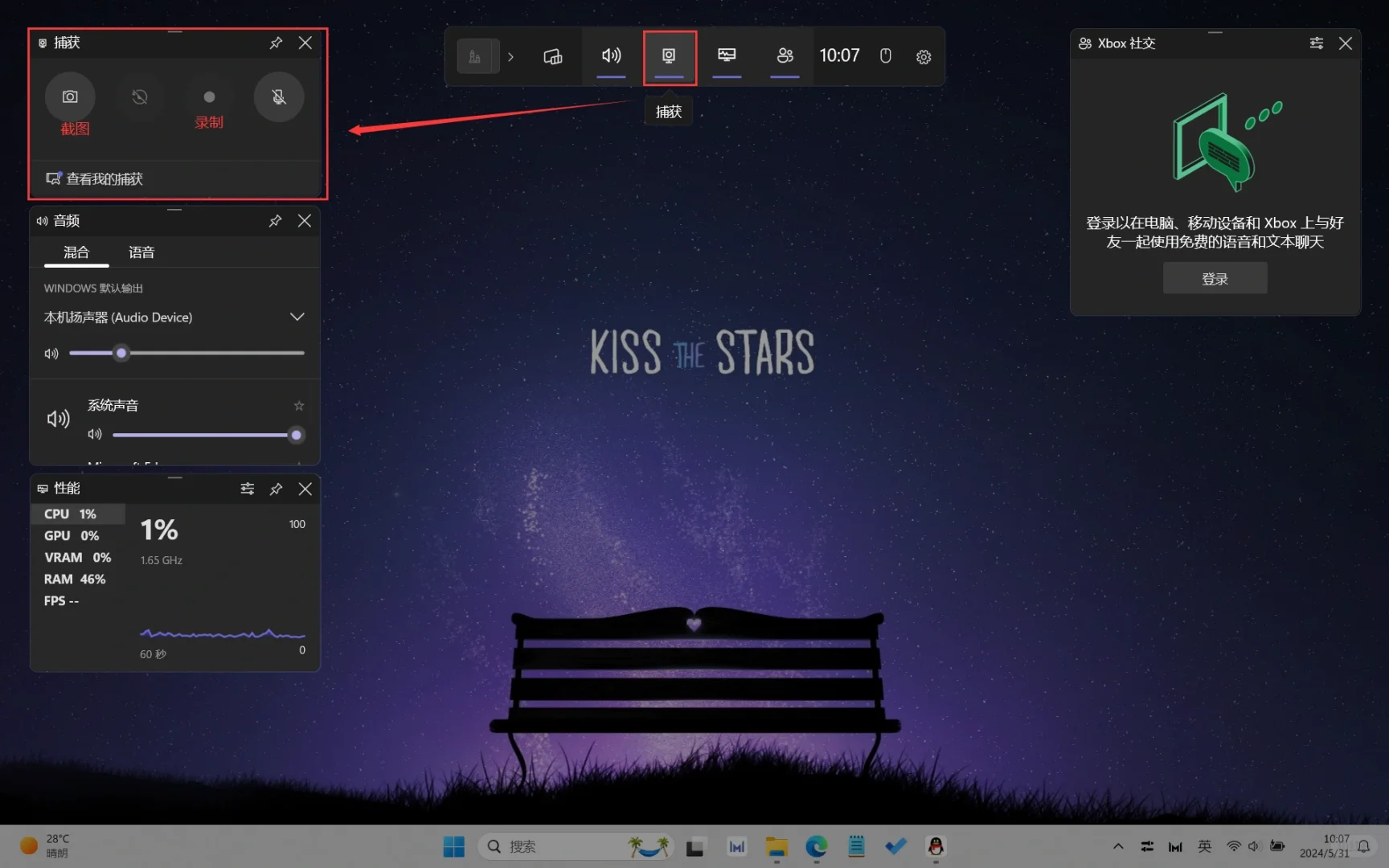Select the FPS metric tab
The image size is (1389, 868).
(x=78, y=601)
